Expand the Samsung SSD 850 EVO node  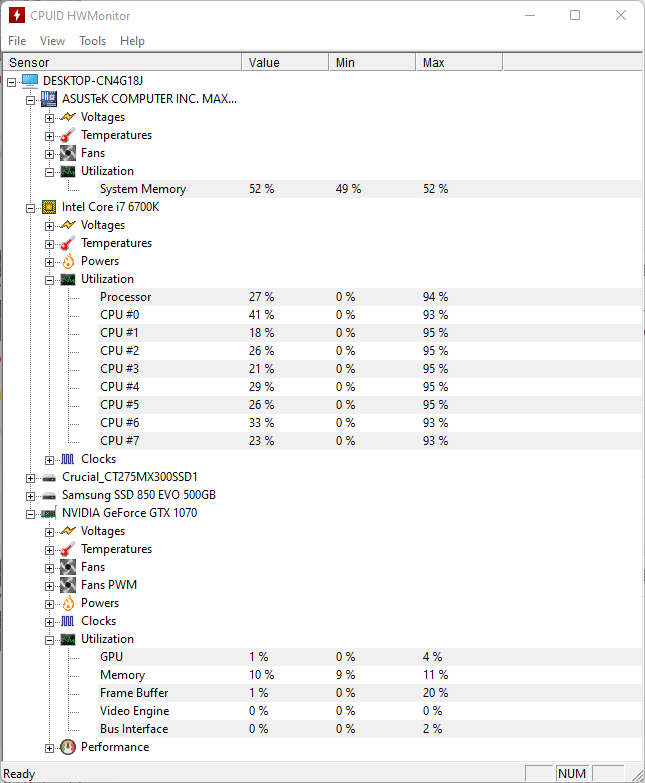pos(30,496)
